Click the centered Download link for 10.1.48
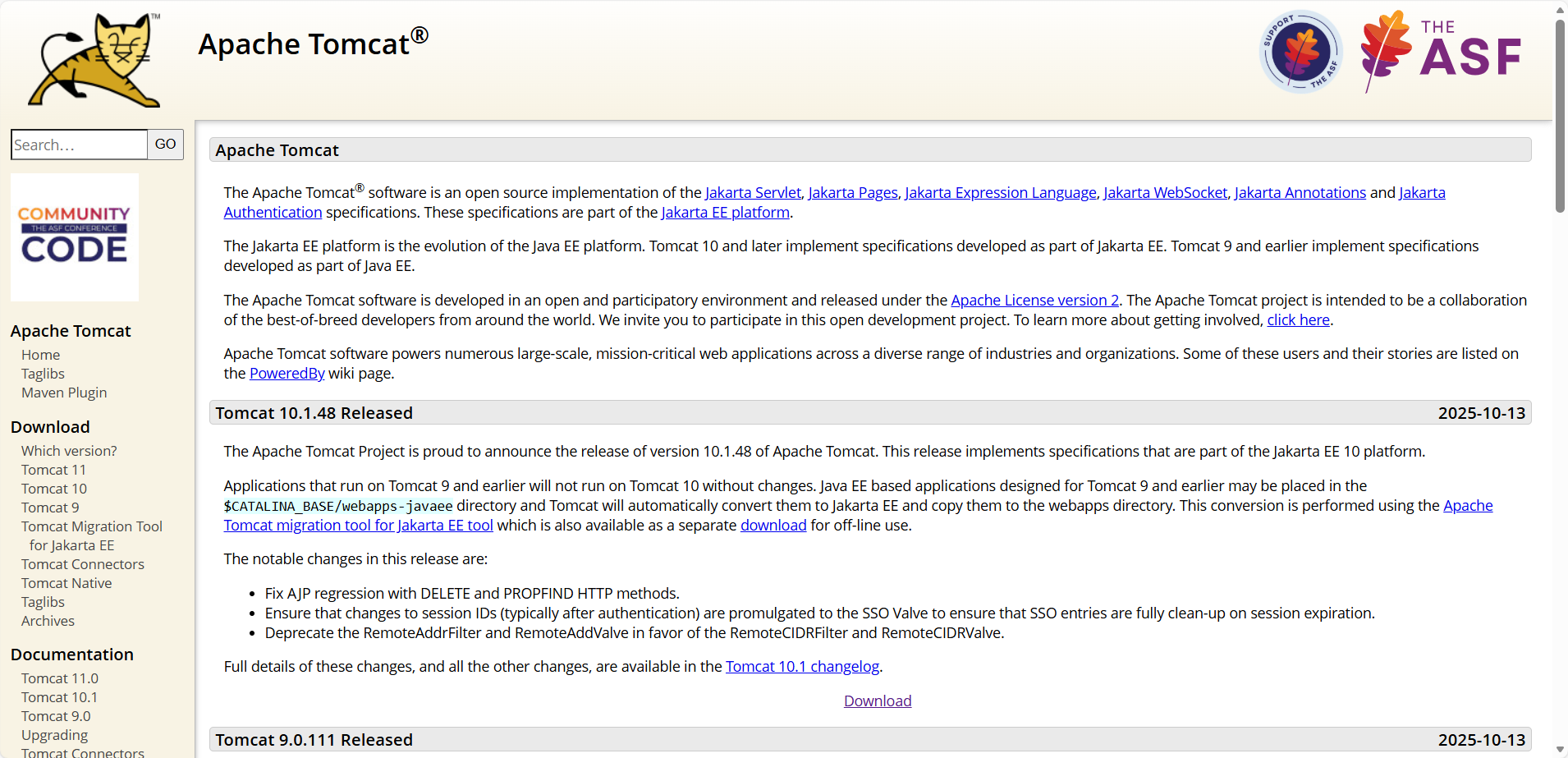The width and height of the screenshot is (1568, 758). (x=878, y=701)
